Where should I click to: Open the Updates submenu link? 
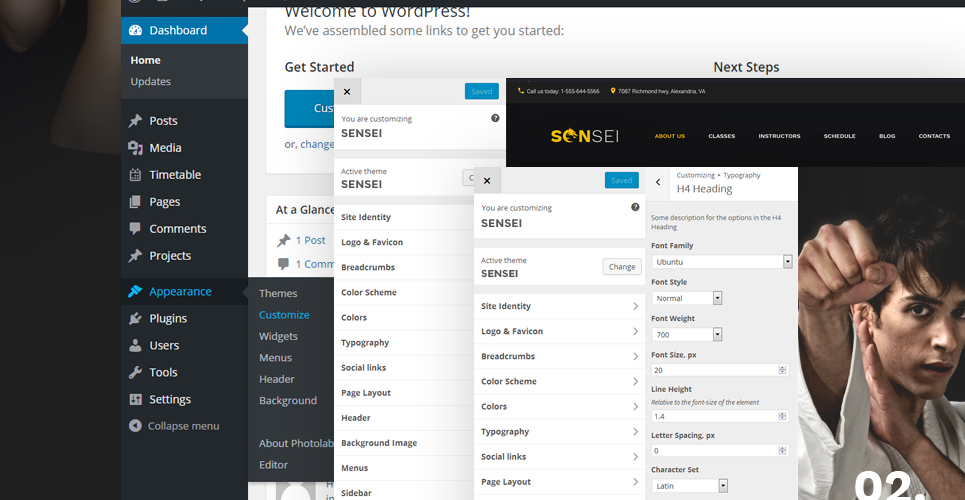tap(150, 81)
